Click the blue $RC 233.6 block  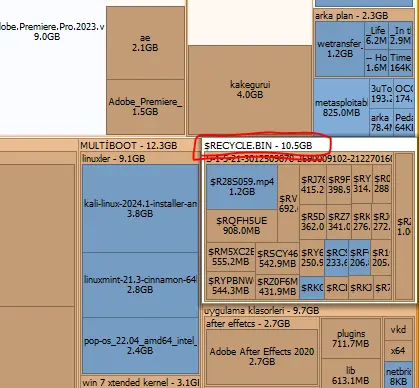click(x=336, y=258)
